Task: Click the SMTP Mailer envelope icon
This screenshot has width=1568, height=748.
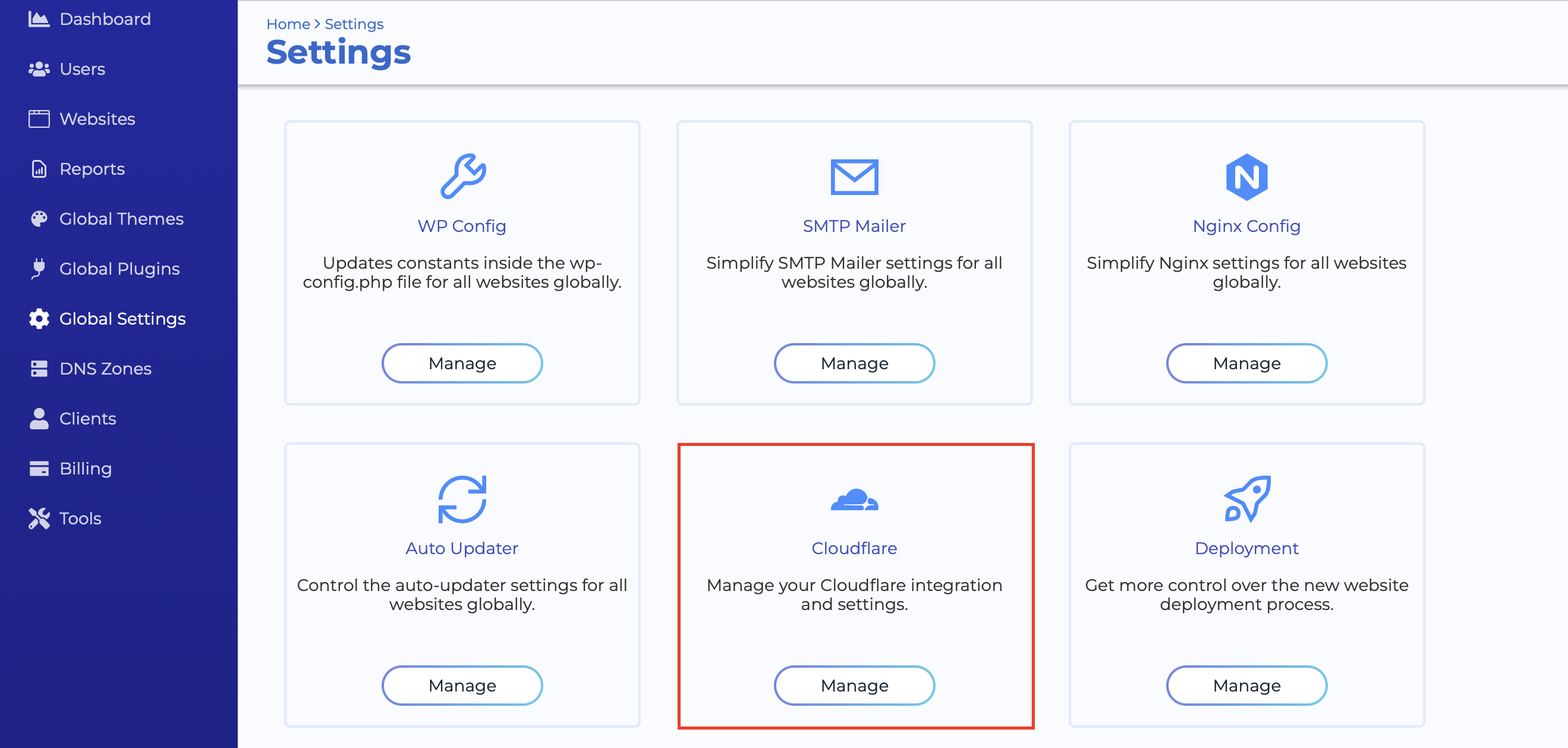Action: click(x=854, y=178)
